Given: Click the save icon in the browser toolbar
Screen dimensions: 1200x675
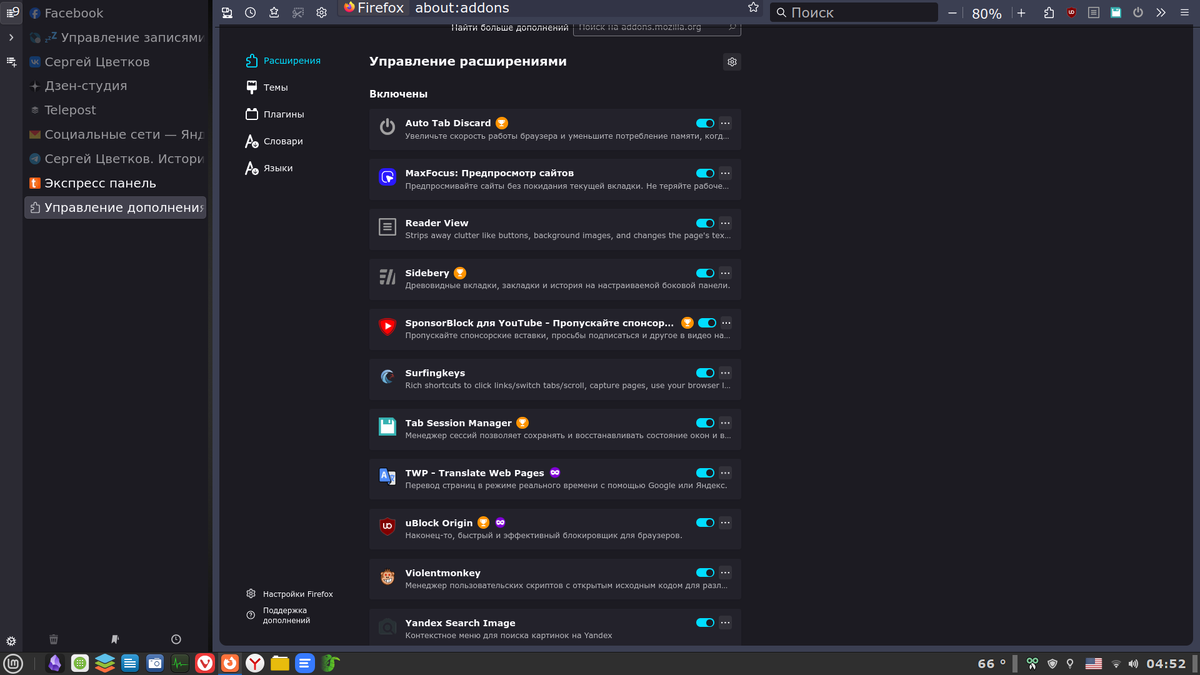Looking at the screenshot, I should (x=227, y=13).
